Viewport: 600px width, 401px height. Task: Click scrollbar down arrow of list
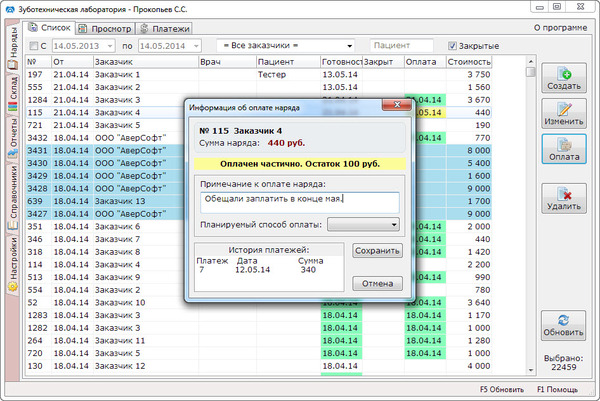pyautogui.click(x=530, y=370)
